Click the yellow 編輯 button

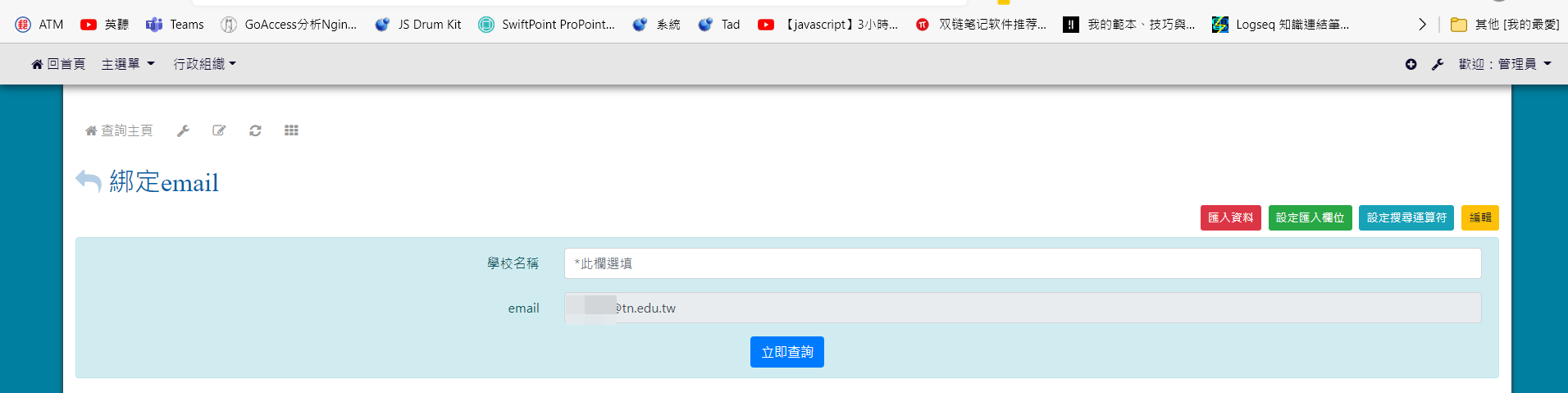coord(1479,217)
